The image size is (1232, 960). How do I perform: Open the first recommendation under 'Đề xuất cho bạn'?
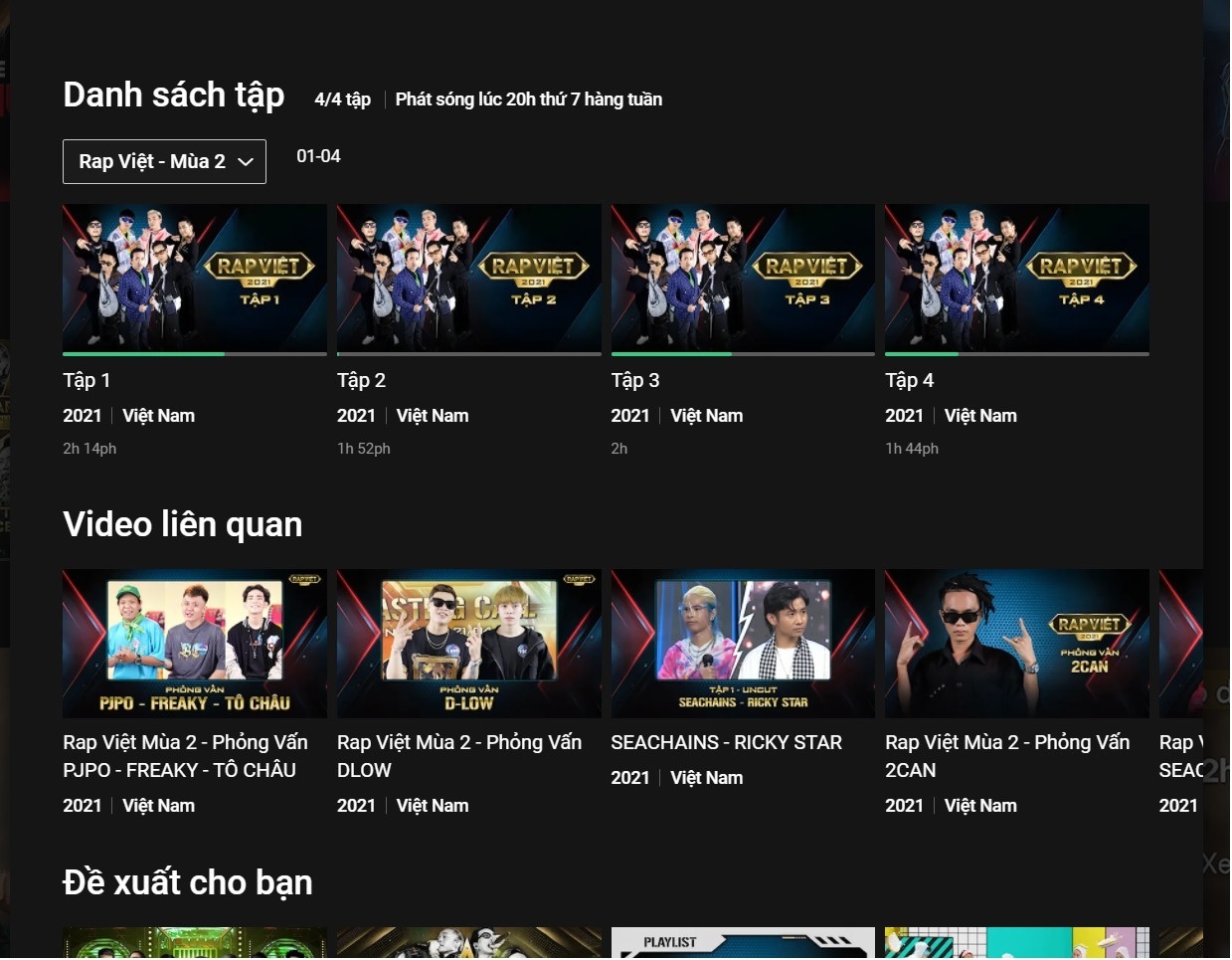pyautogui.click(x=194, y=943)
